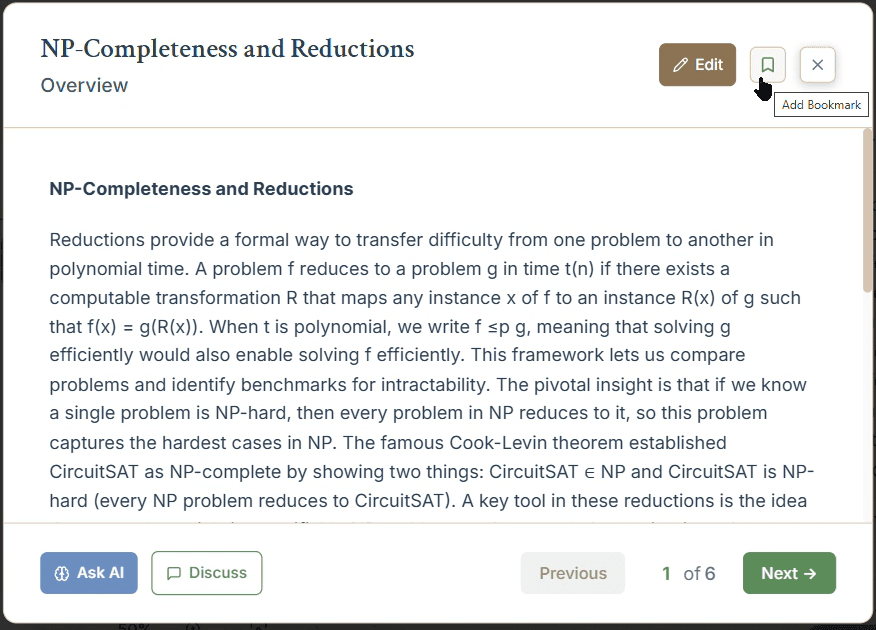
Task: Toggle the Add Bookmark icon
Action: pyautogui.click(x=767, y=65)
